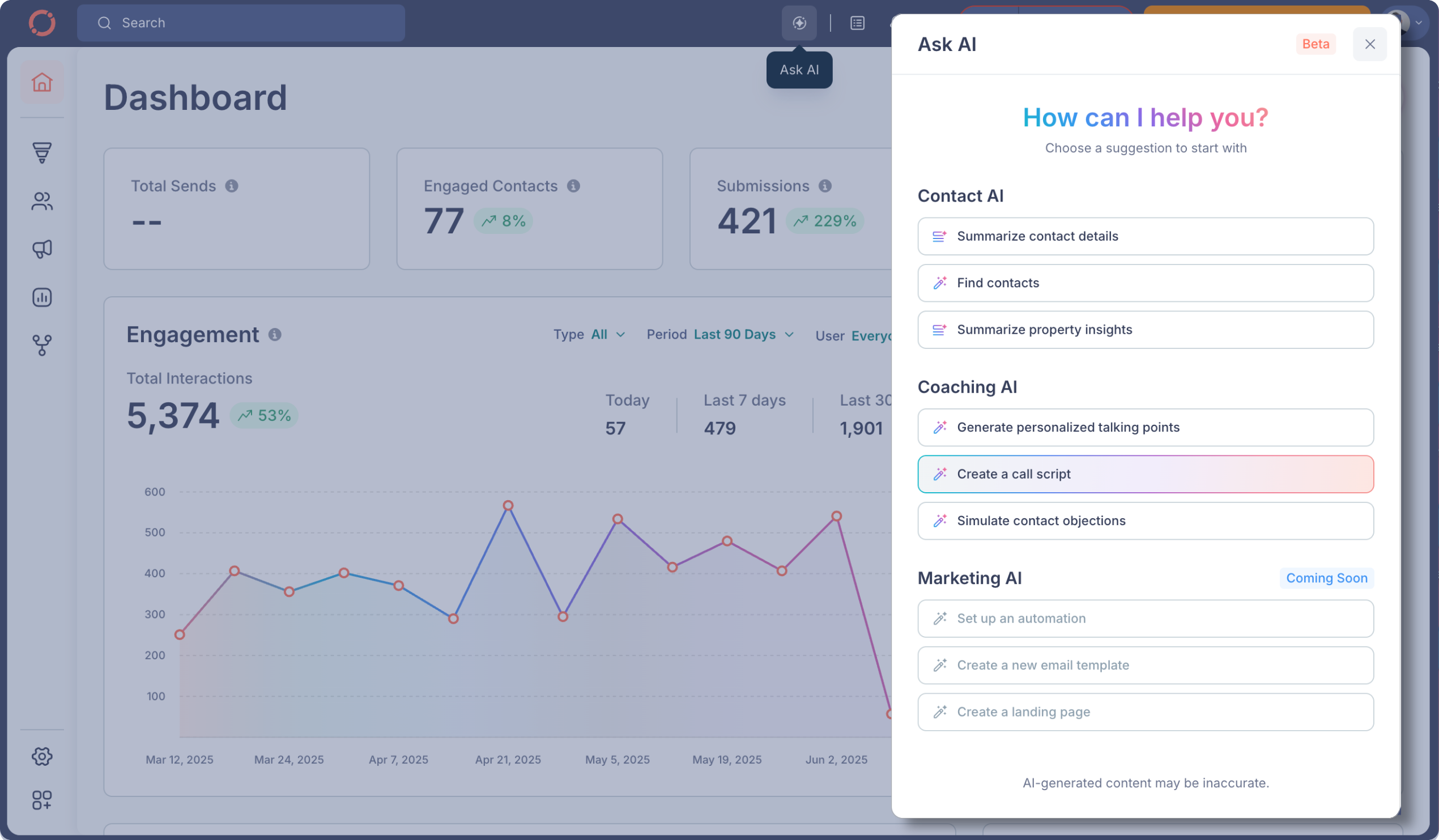This screenshot has height=840, width=1439.
Task: Choose Create a call script suggestion
Action: click(x=1145, y=474)
